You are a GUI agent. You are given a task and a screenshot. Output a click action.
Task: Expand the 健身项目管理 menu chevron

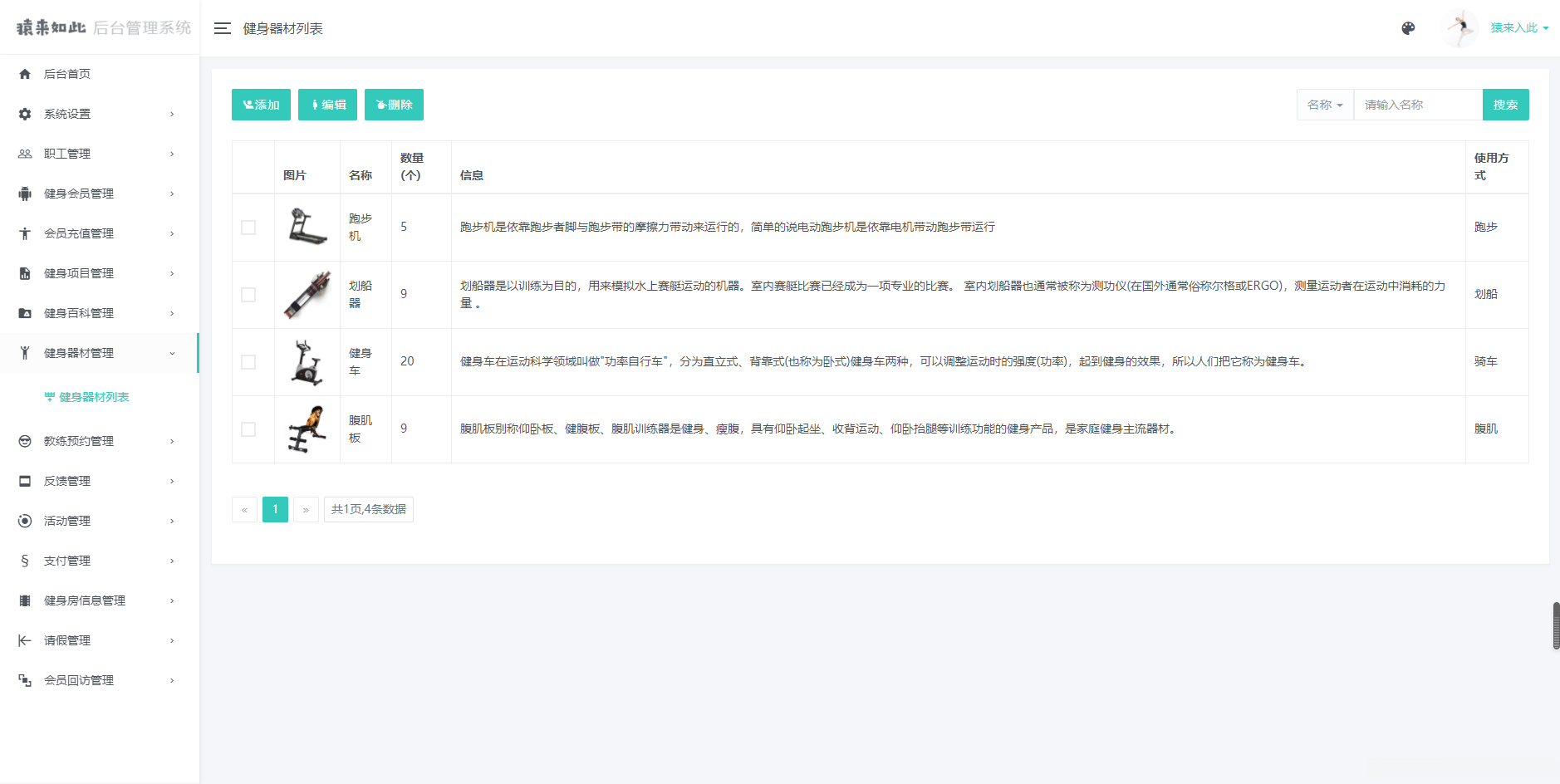172,273
